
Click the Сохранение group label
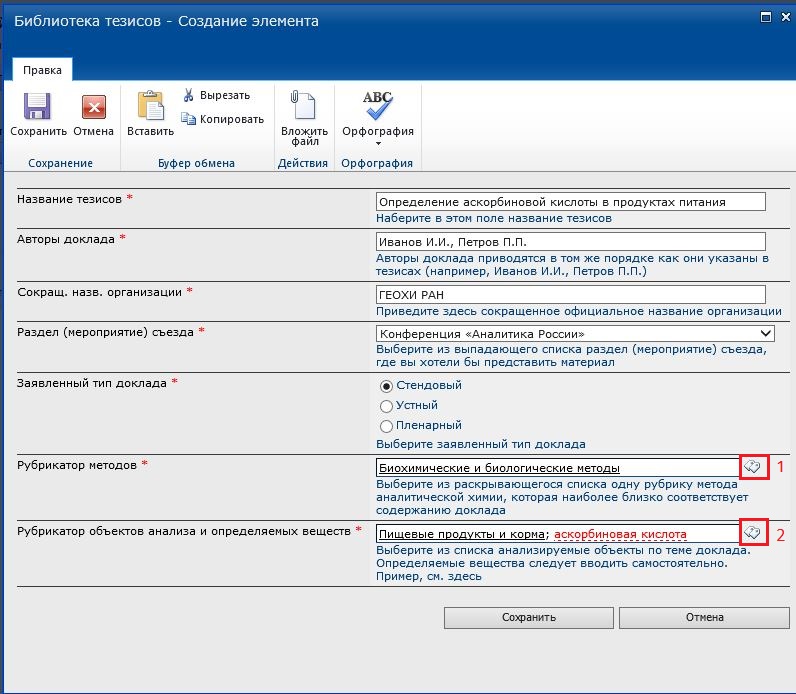click(x=60, y=163)
